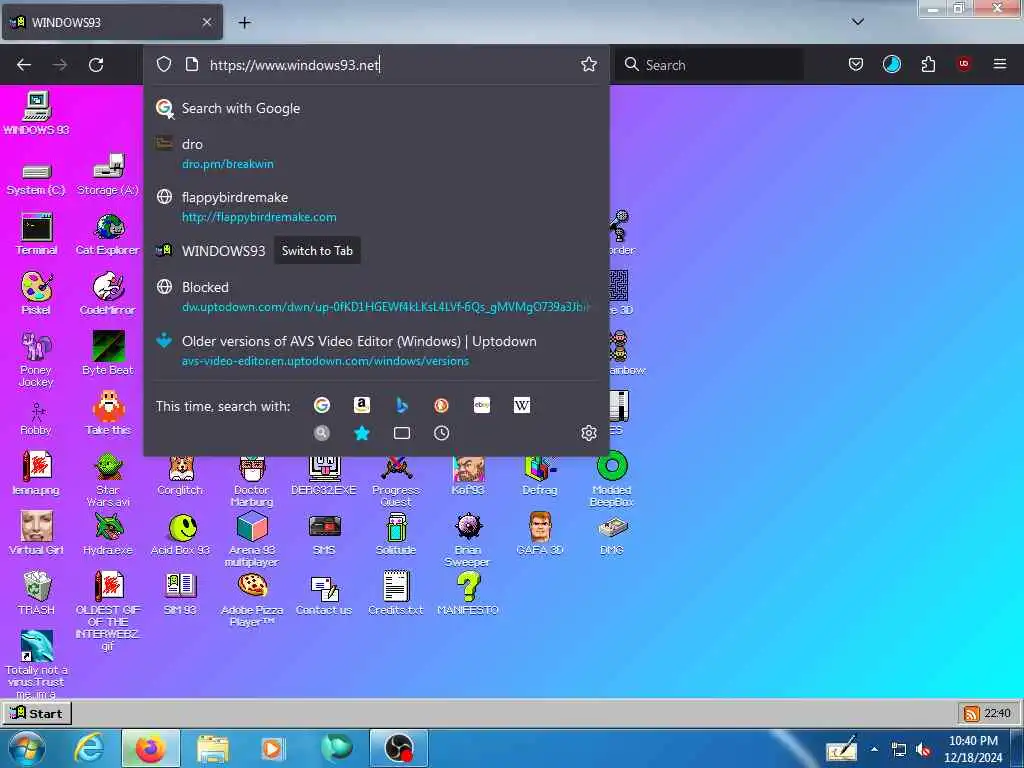Select Older versions of AVS Video Editor suggestion
Viewport: 1024px width, 768px height.
pos(377,351)
